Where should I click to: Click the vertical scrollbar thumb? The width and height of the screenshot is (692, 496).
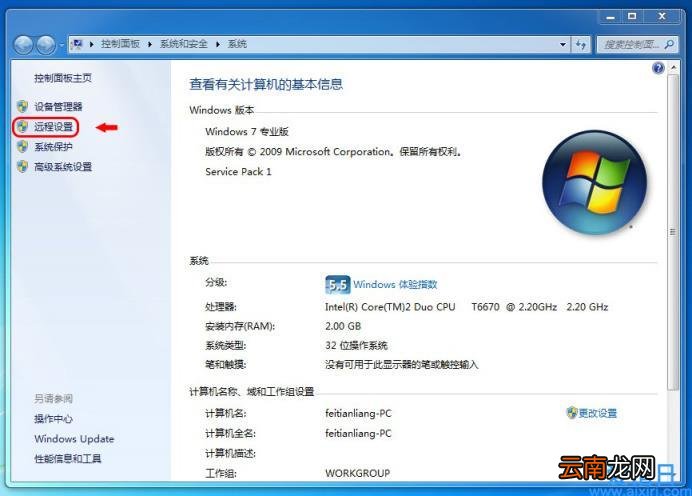coord(673,232)
